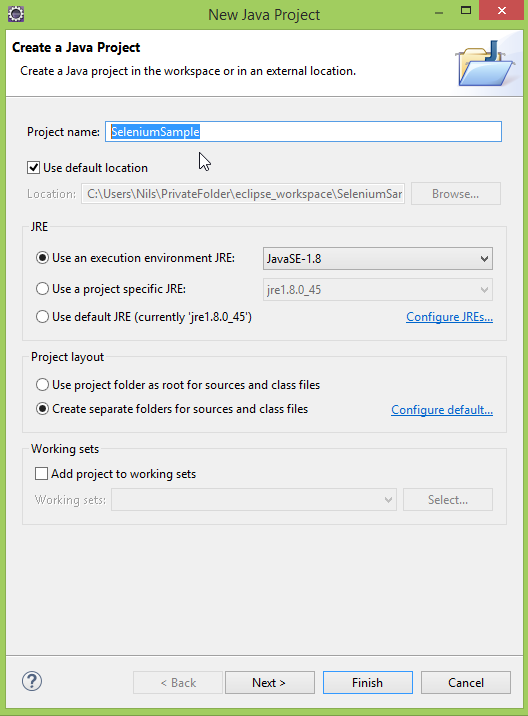528x716 pixels.
Task: Click the Project name text field
Action: click(x=303, y=132)
